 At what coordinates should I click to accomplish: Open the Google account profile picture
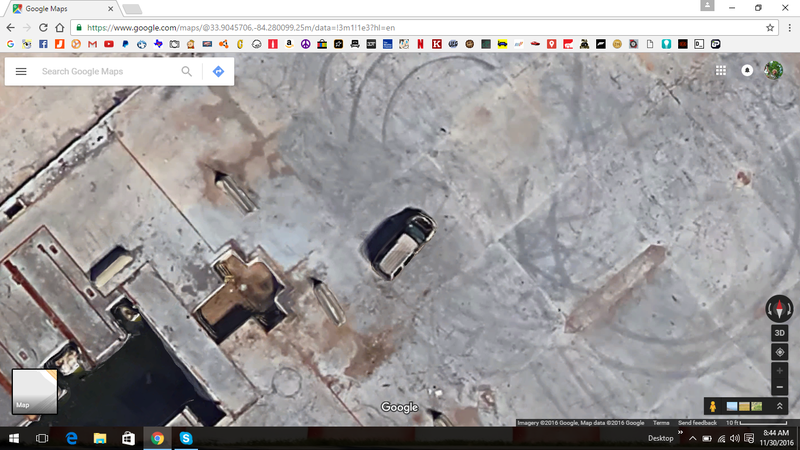pos(773,70)
